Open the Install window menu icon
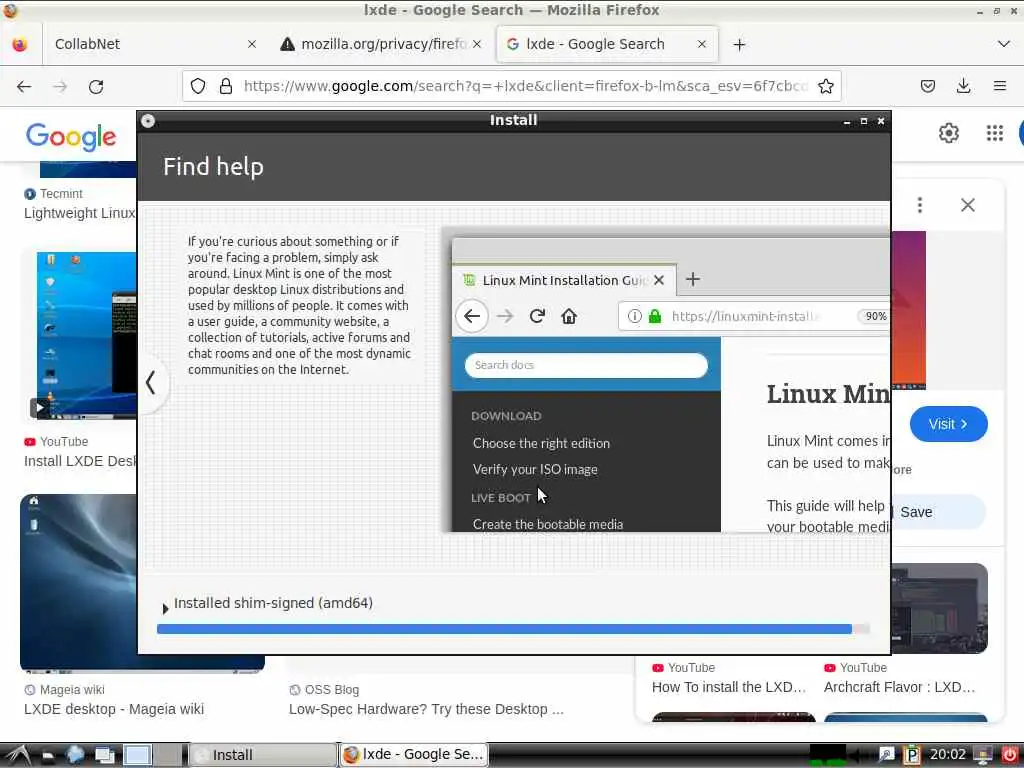 148,121
